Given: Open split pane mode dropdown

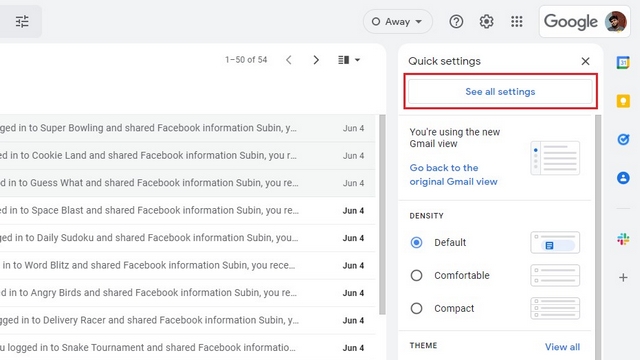Looking at the screenshot, I should [349, 60].
